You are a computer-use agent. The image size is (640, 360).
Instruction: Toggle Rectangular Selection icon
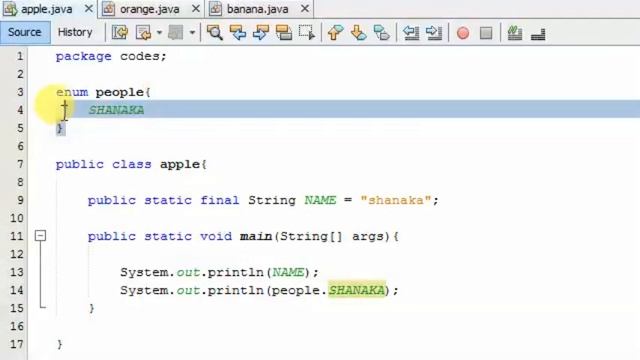[307, 33]
